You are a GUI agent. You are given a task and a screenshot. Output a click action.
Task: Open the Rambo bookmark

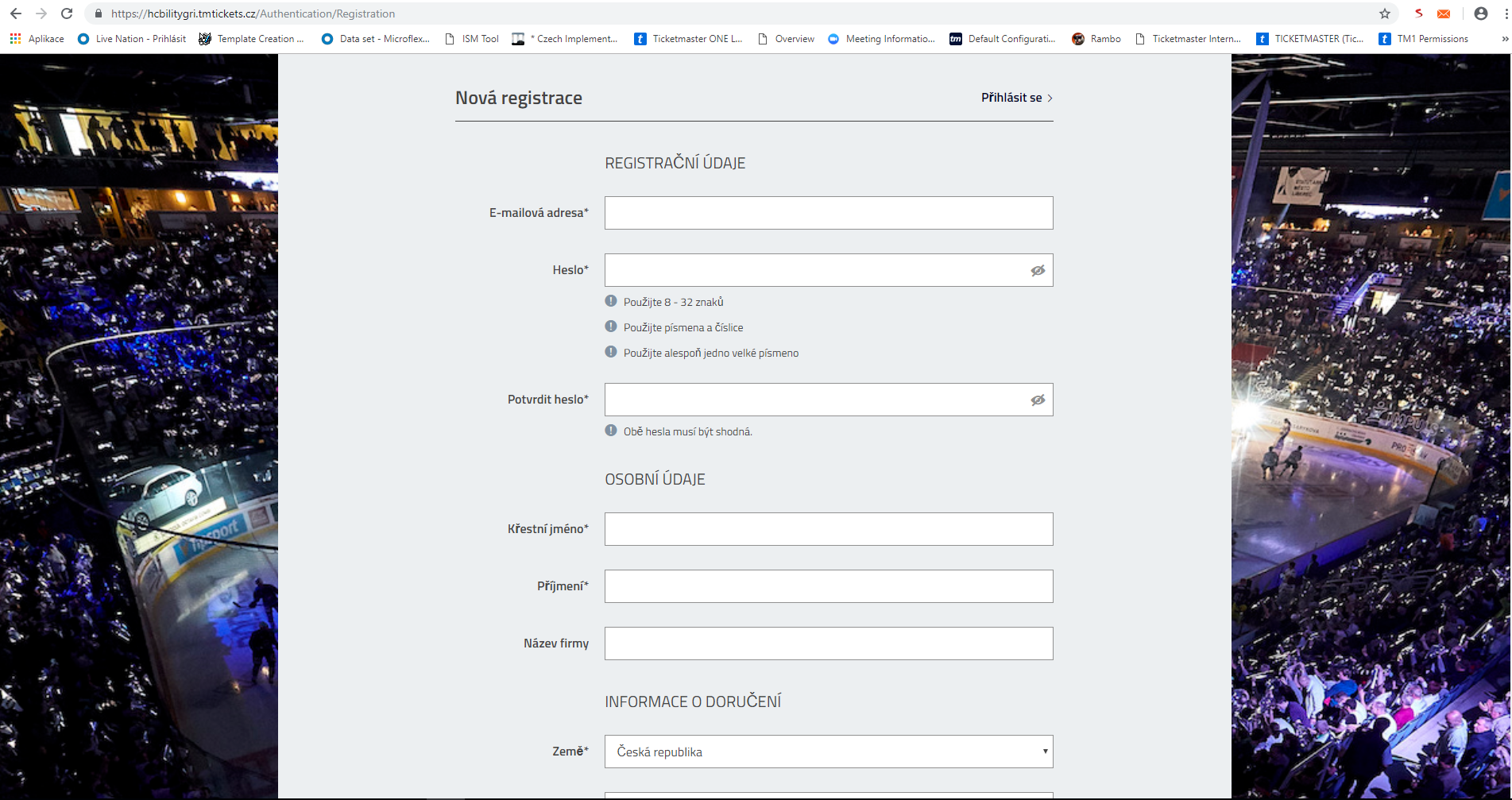(1096, 39)
